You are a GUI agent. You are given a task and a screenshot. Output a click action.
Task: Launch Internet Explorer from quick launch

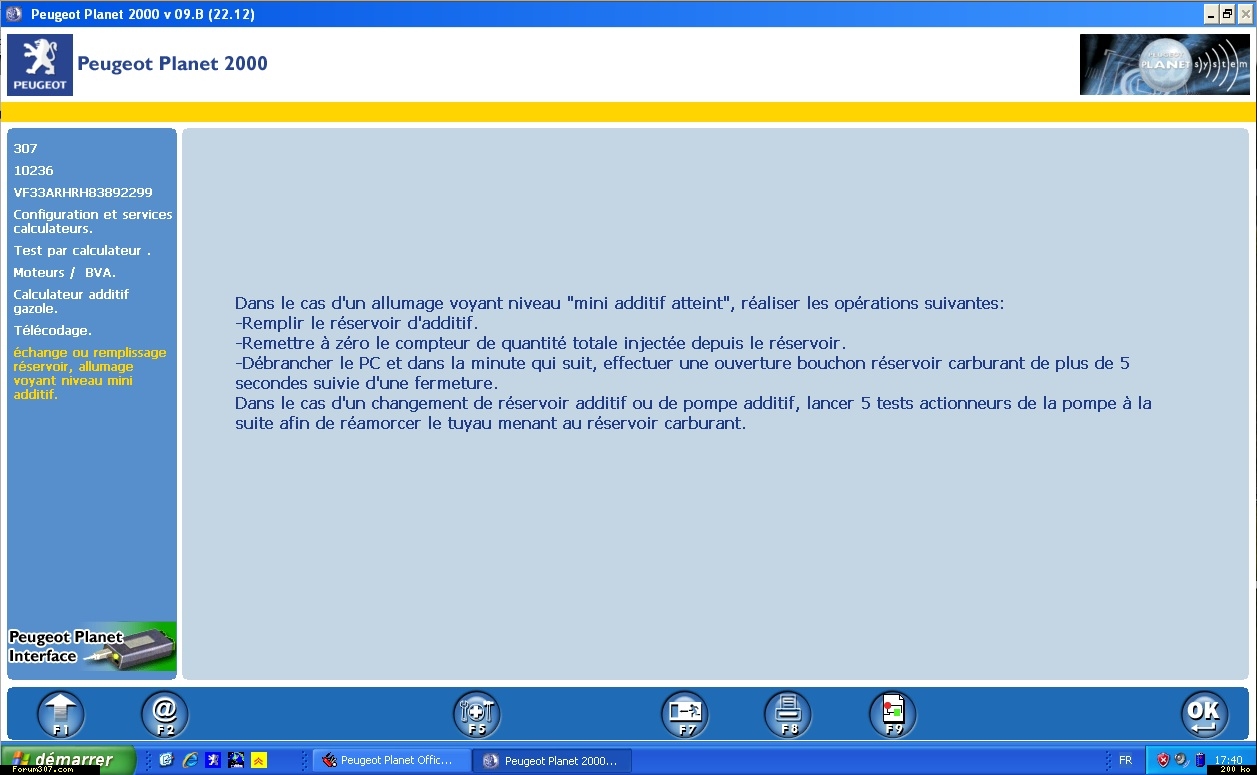[x=190, y=760]
